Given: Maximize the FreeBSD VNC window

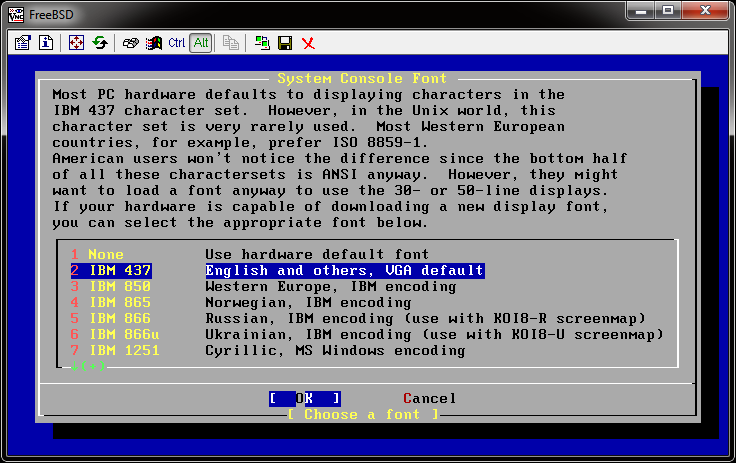Looking at the screenshot, I should [668, 11].
